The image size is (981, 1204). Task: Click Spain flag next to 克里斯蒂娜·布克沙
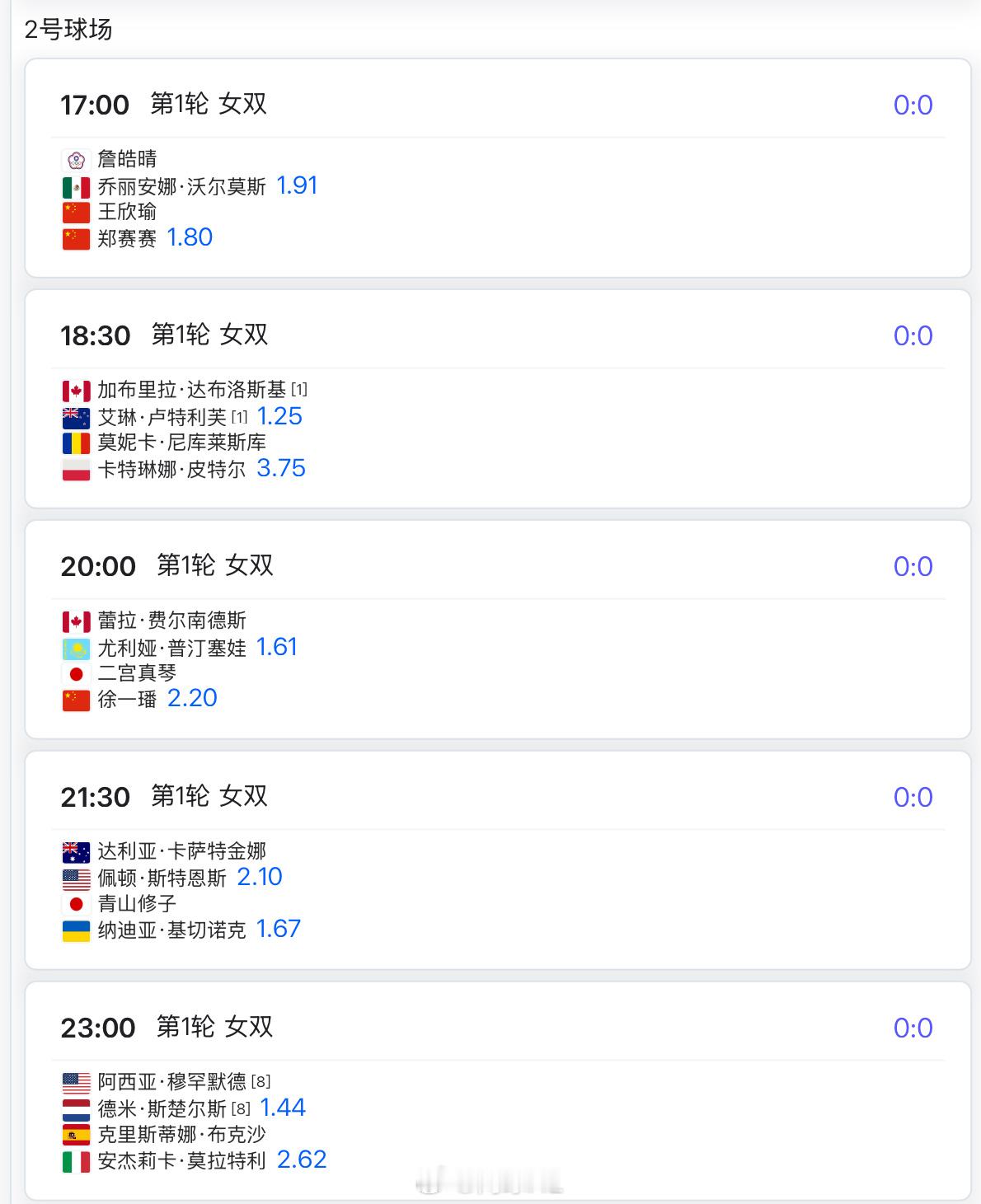[x=76, y=1136]
